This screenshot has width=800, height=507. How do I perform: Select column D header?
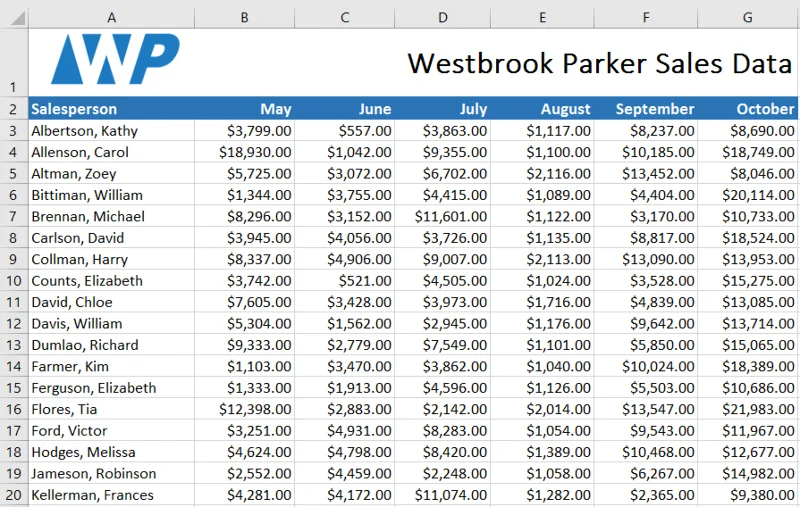pyautogui.click(x=442, y=18)
